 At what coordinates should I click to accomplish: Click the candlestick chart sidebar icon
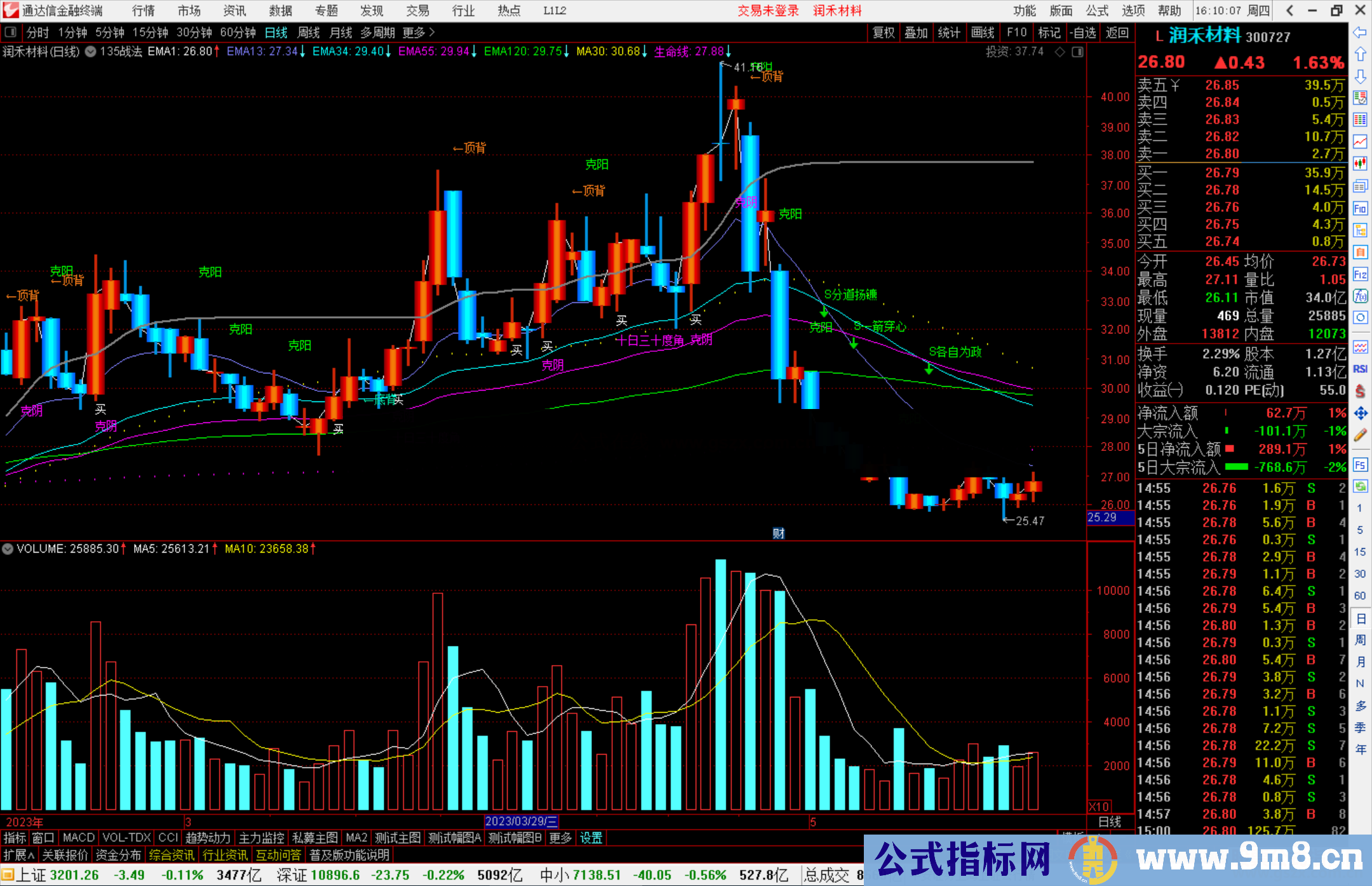(x=1360, y=163)
